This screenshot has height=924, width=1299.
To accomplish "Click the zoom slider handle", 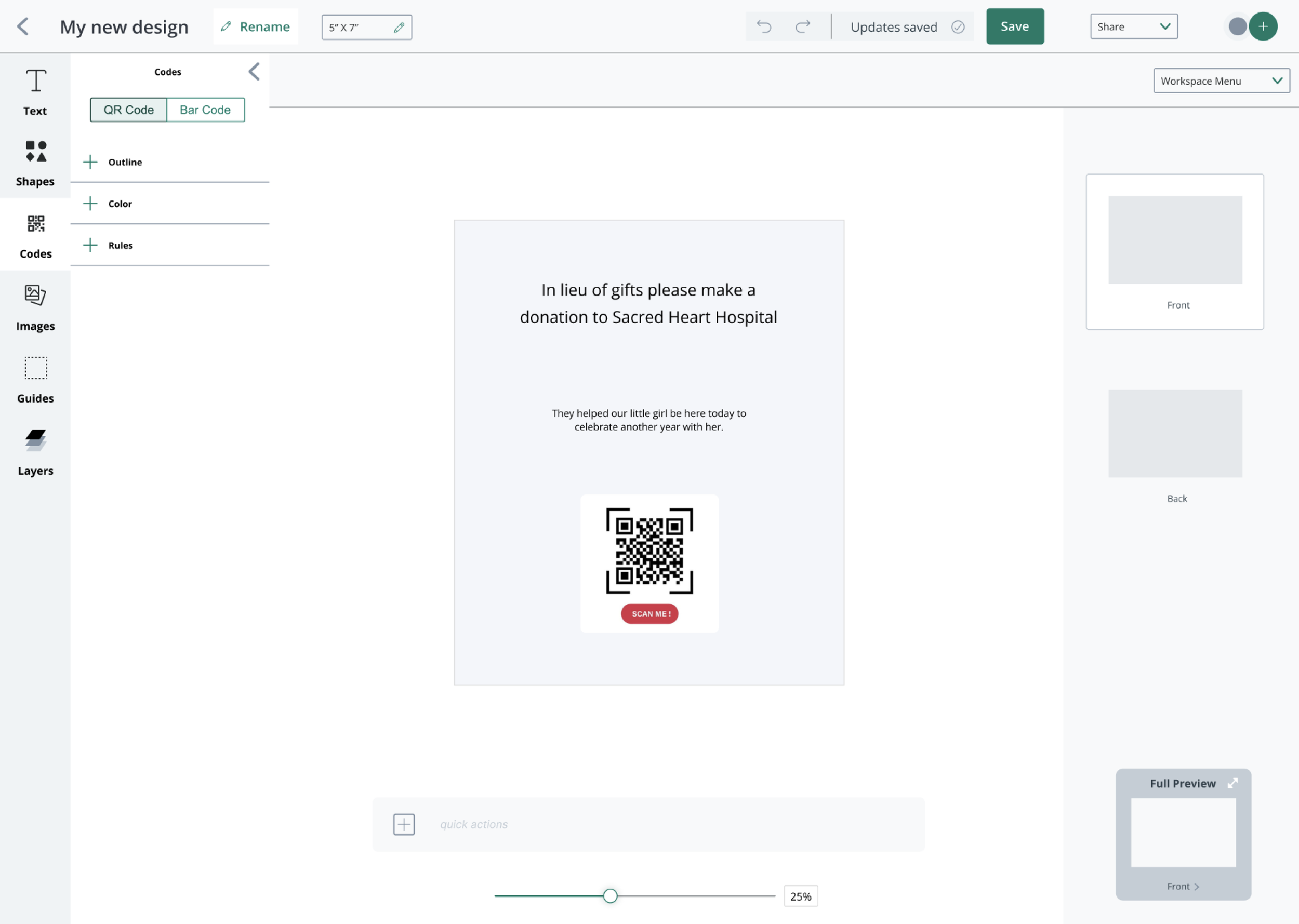I will tap(610, 895).
